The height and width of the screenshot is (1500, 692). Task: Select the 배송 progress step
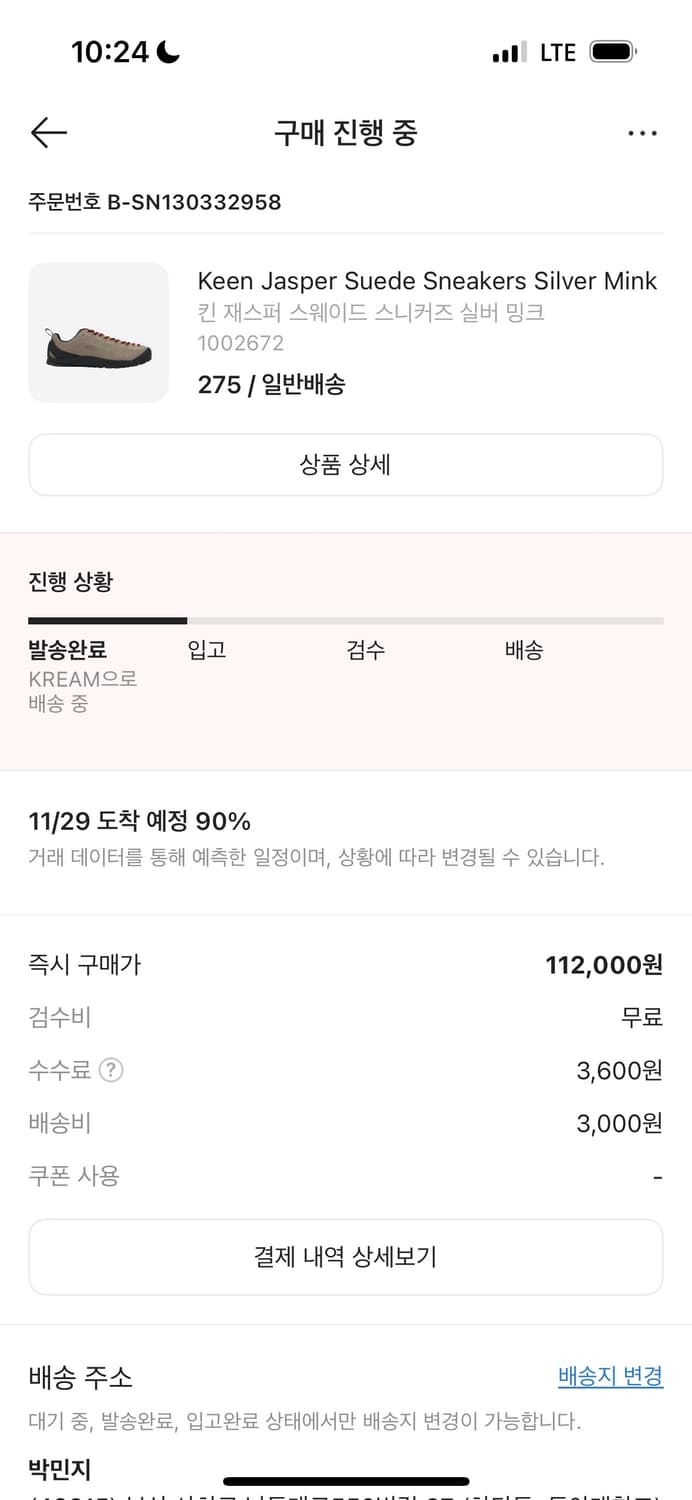[524, 649]
